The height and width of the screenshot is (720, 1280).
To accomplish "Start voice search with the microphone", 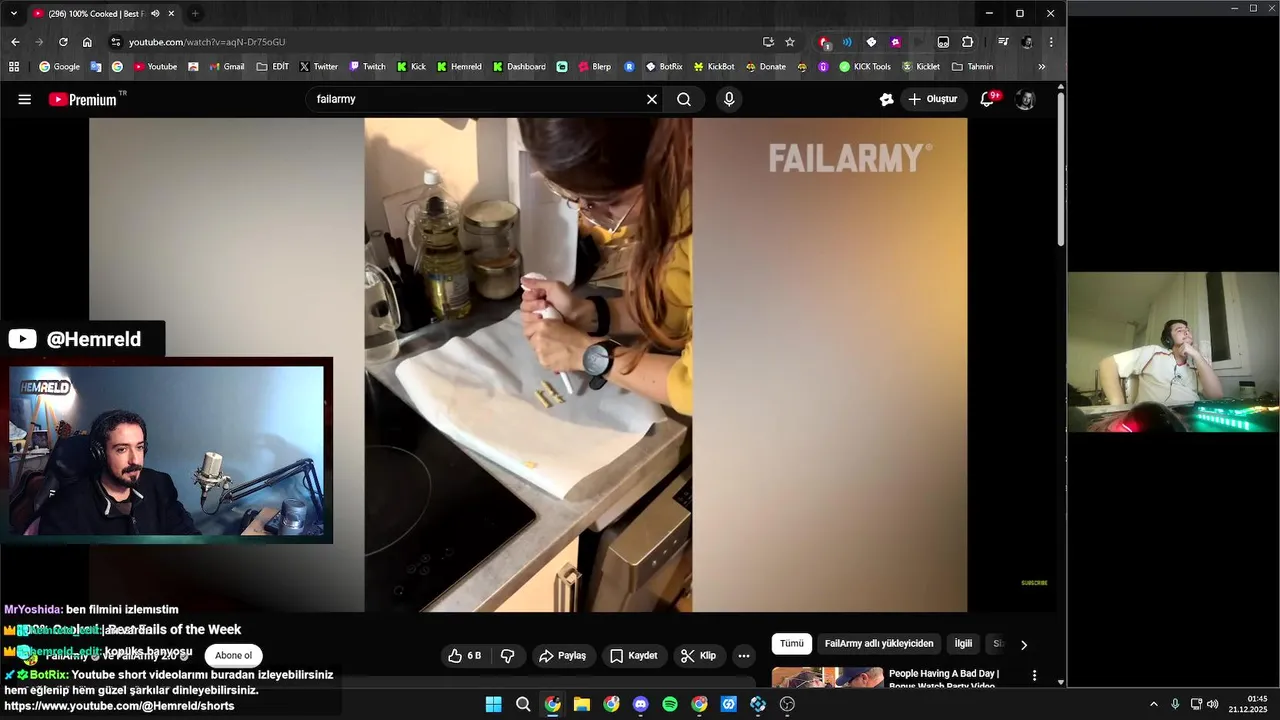I will 729,99.
